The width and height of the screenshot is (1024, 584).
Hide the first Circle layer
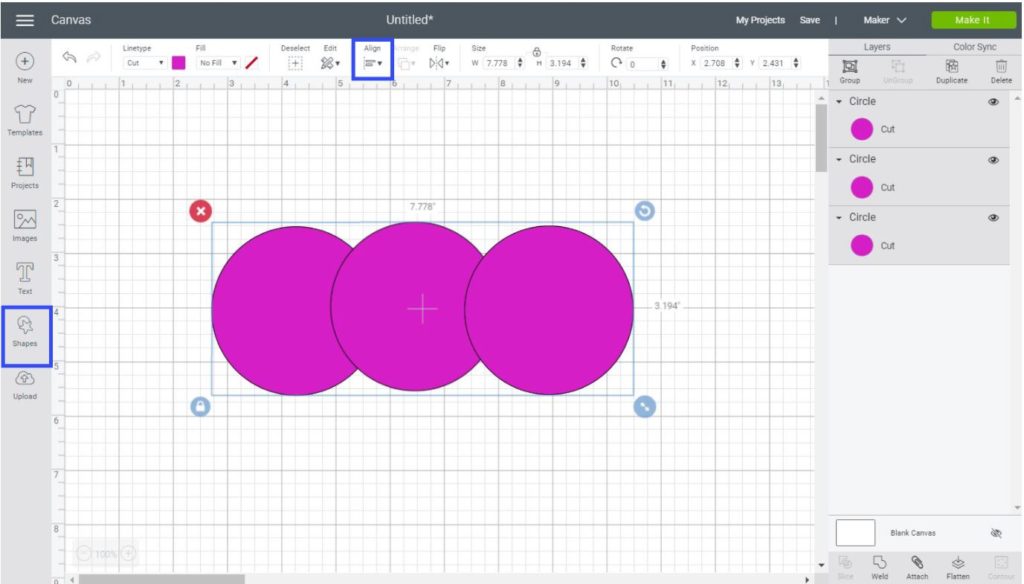coord(993,102)
